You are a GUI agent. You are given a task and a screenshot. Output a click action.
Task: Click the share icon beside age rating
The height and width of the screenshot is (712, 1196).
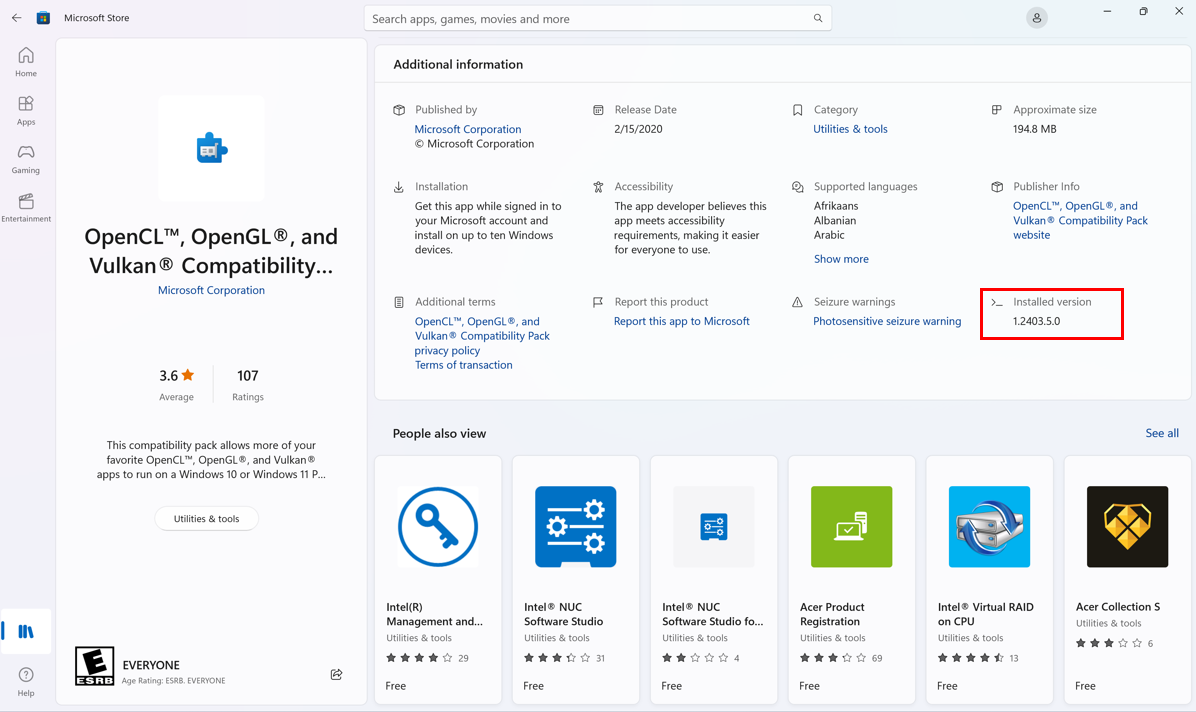(x=336, y=674)
